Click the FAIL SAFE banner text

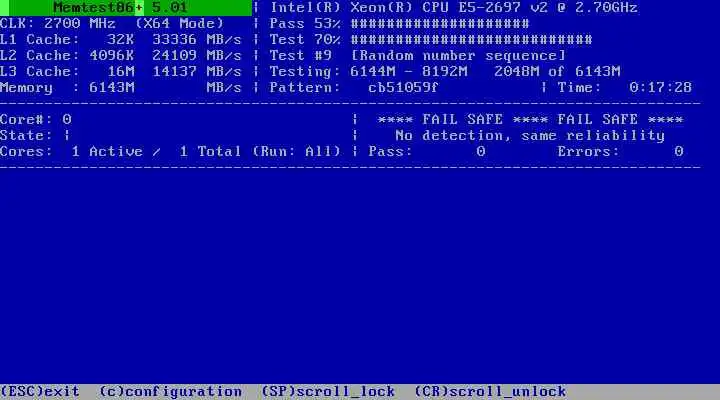[530, 119]
